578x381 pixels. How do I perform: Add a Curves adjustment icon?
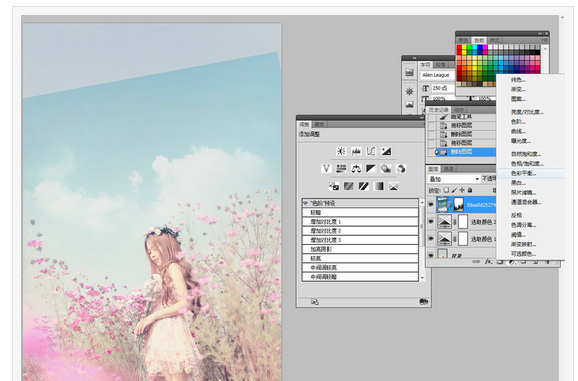[371, 151]
